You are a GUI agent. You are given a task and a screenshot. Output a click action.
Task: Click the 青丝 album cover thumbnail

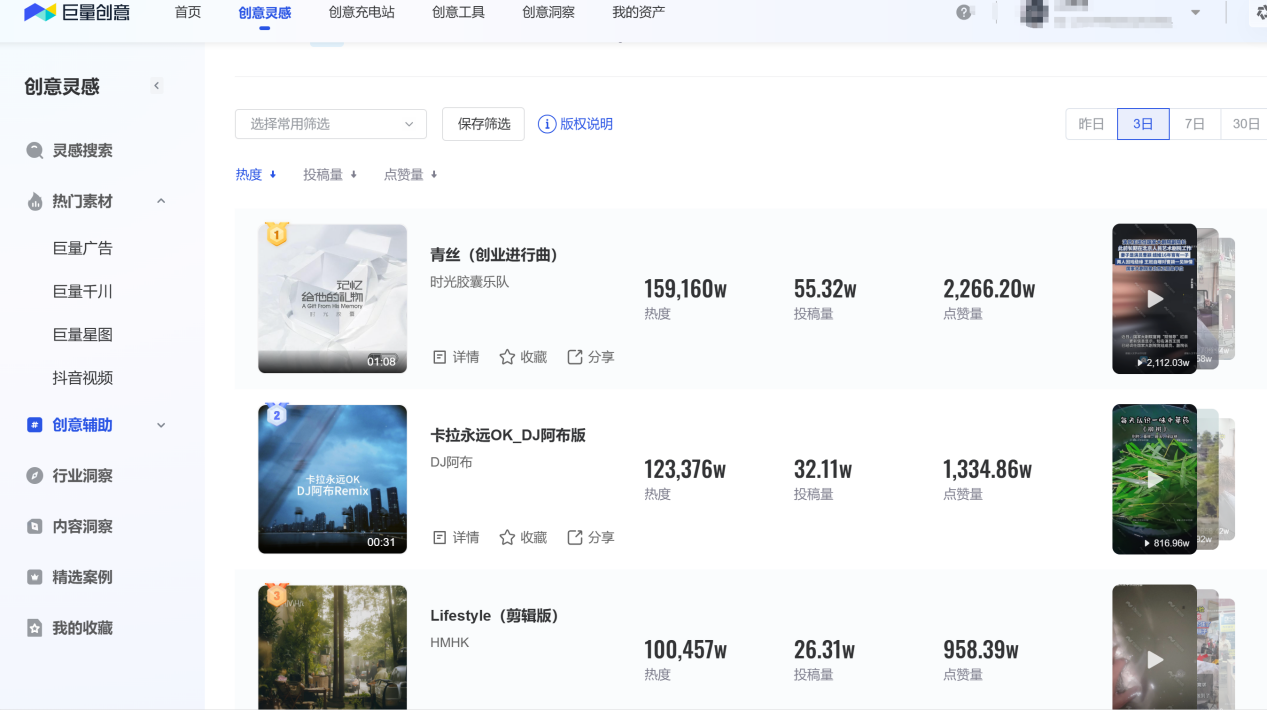tap(332, 299)
